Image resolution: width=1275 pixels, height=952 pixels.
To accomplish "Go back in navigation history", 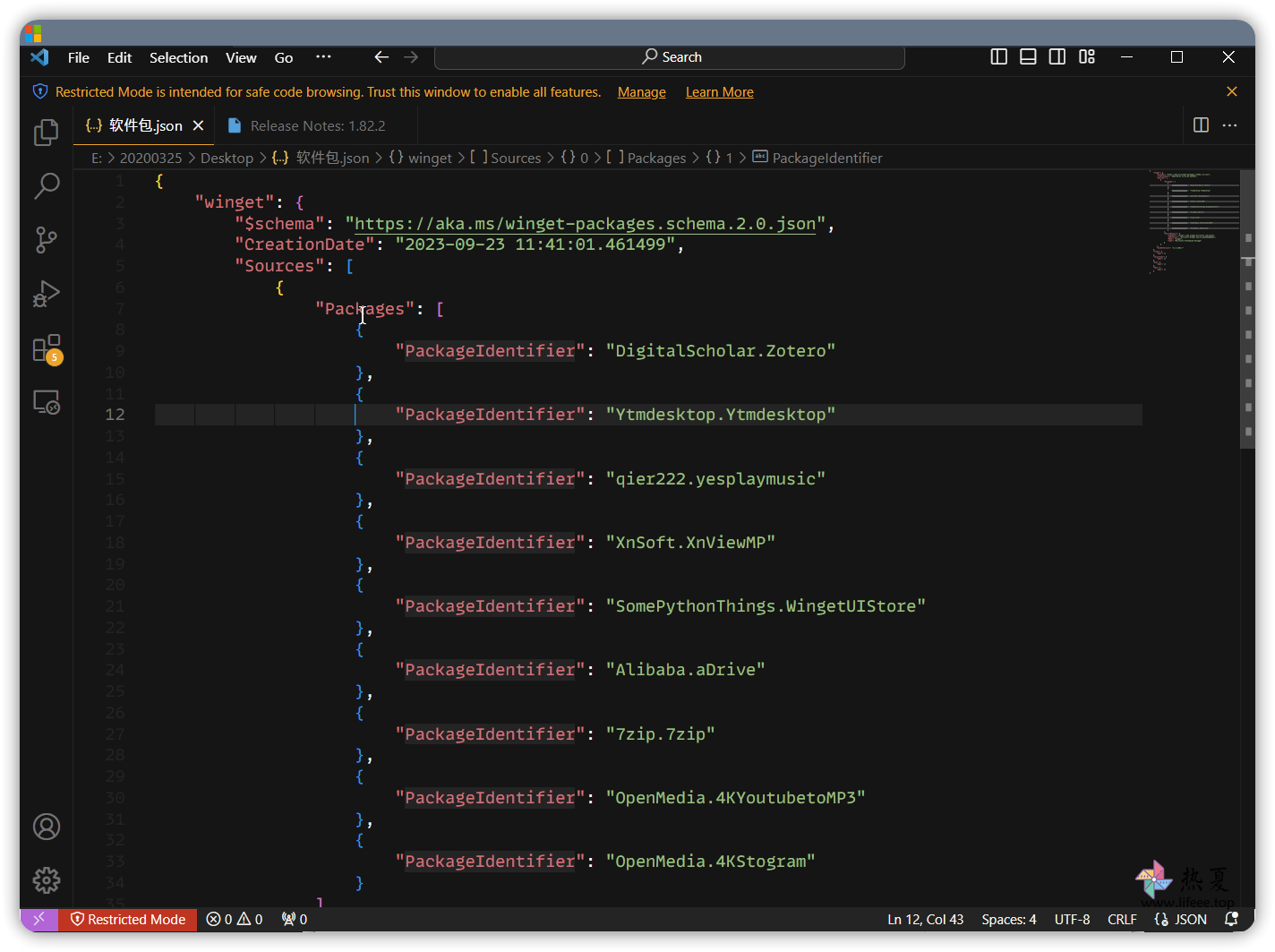I will coord(381,57).
